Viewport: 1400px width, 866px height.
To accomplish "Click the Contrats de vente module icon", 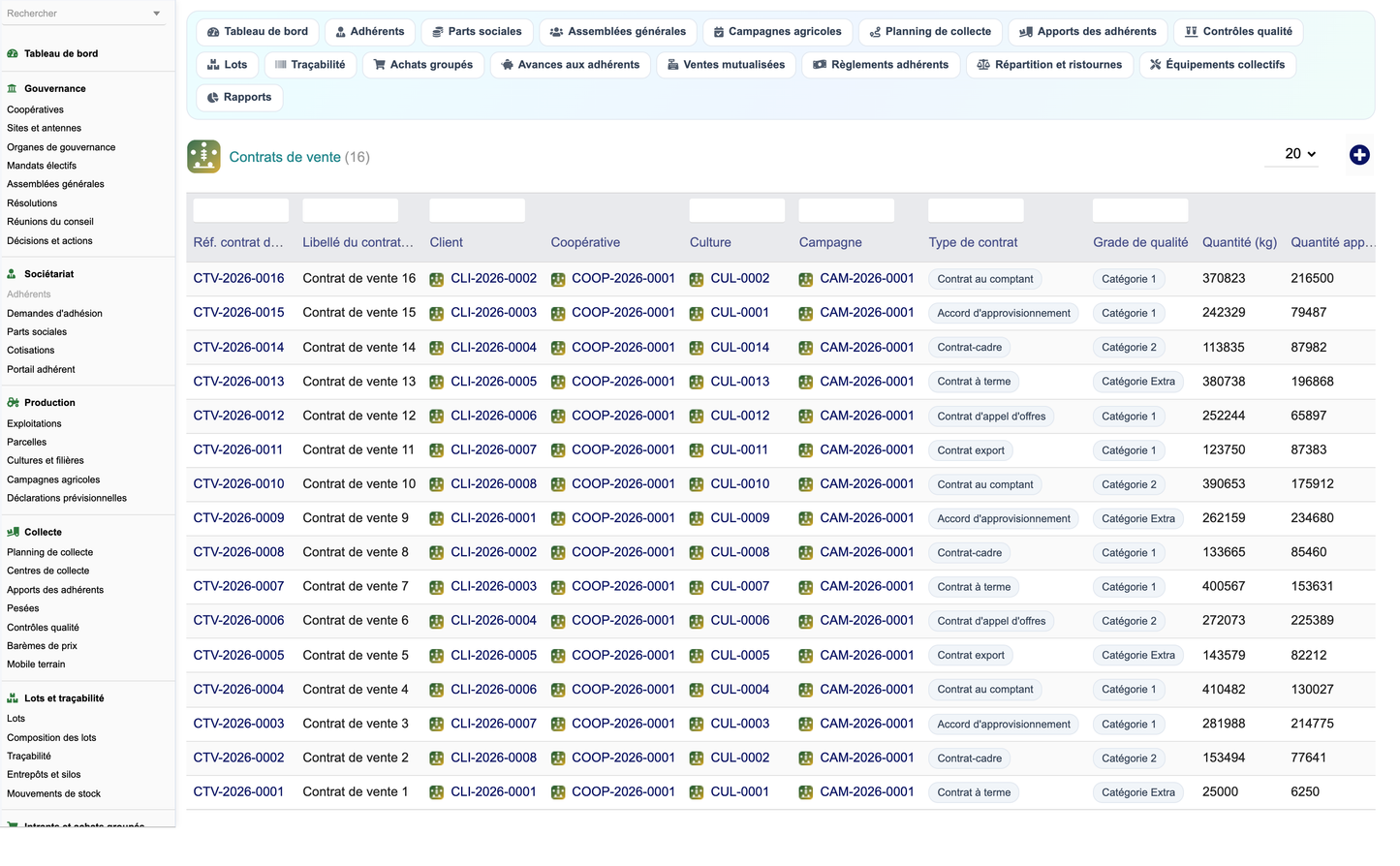I will [203, 157].
